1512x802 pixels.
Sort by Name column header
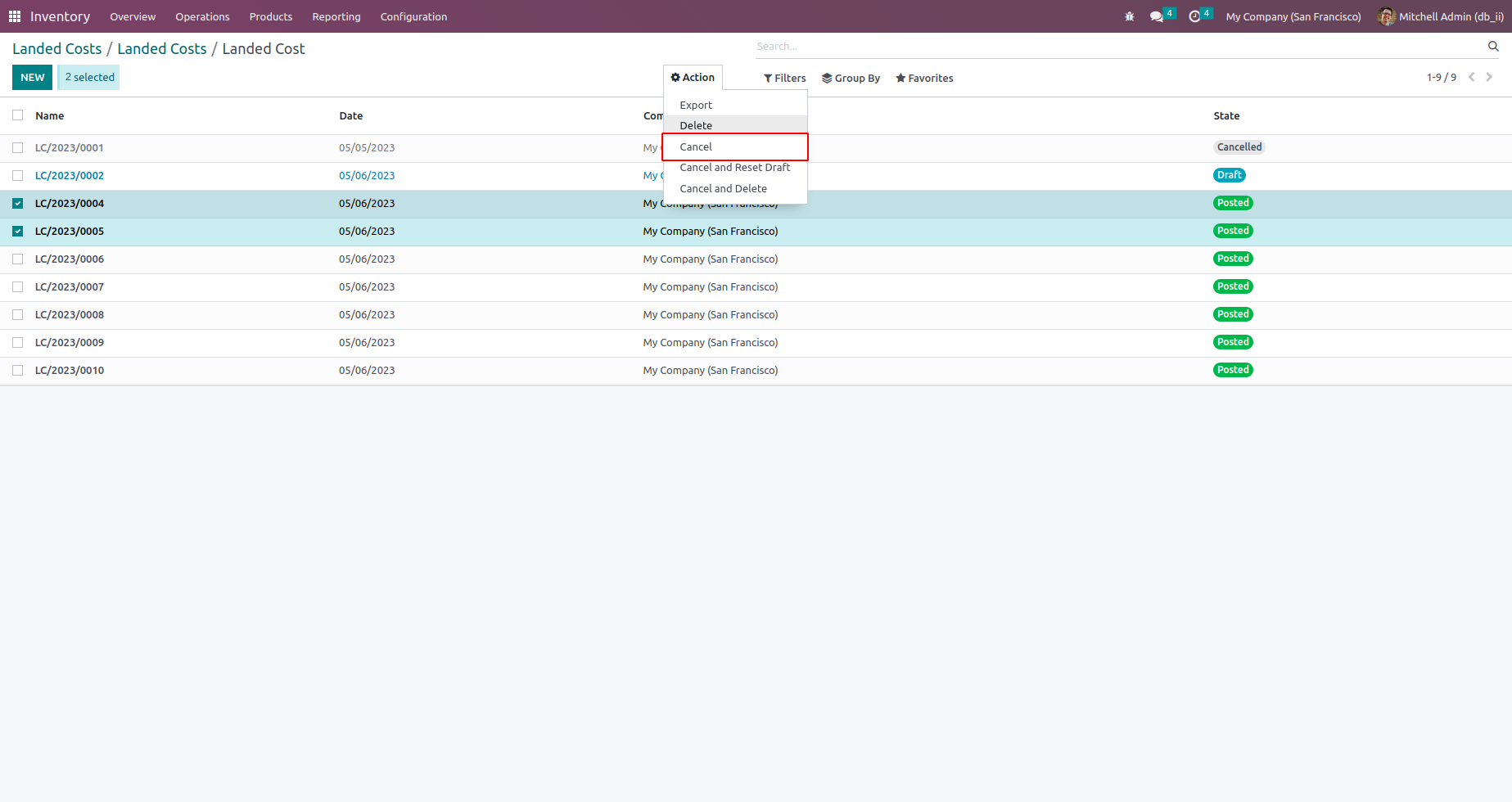(x=50, y=116)
